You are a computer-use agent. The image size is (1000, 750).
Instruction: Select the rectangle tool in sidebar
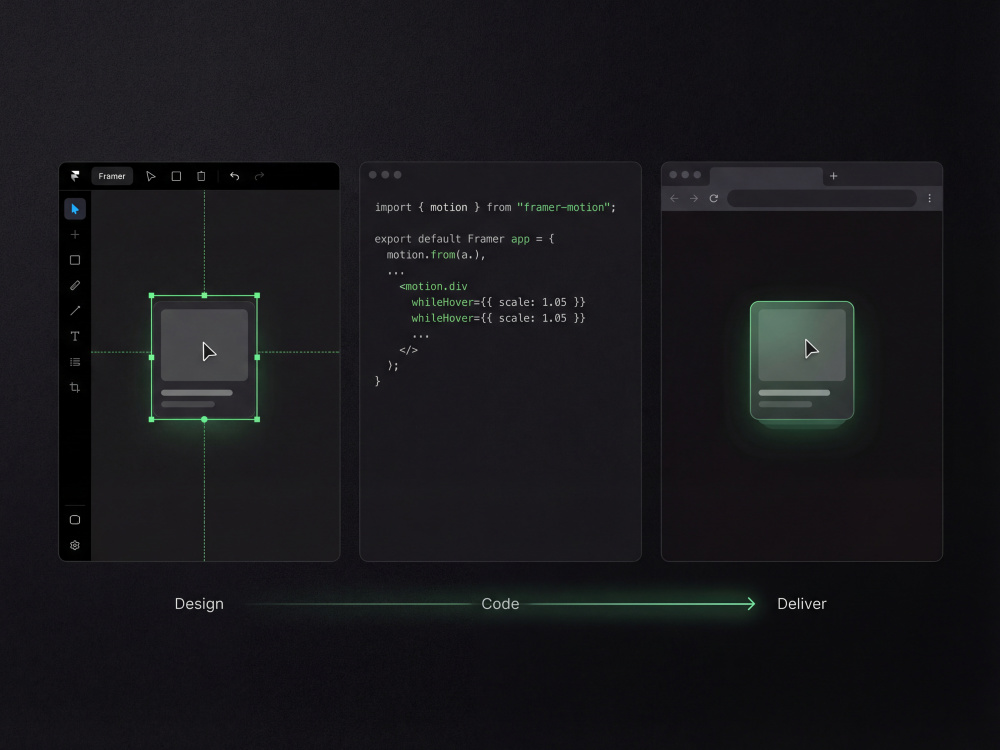75,260
